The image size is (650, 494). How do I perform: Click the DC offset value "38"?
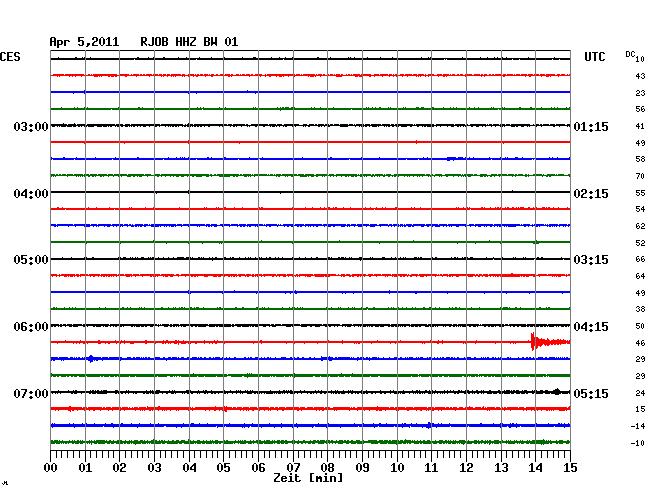(640, 309)
